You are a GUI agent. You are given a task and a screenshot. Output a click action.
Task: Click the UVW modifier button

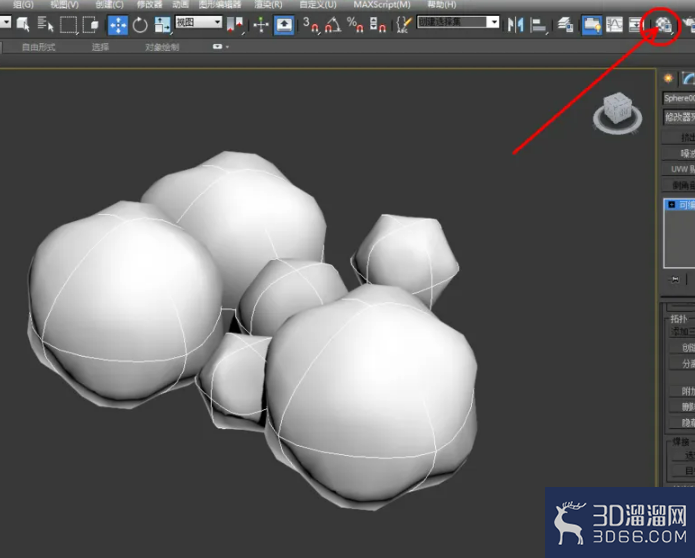coord(679,169)
